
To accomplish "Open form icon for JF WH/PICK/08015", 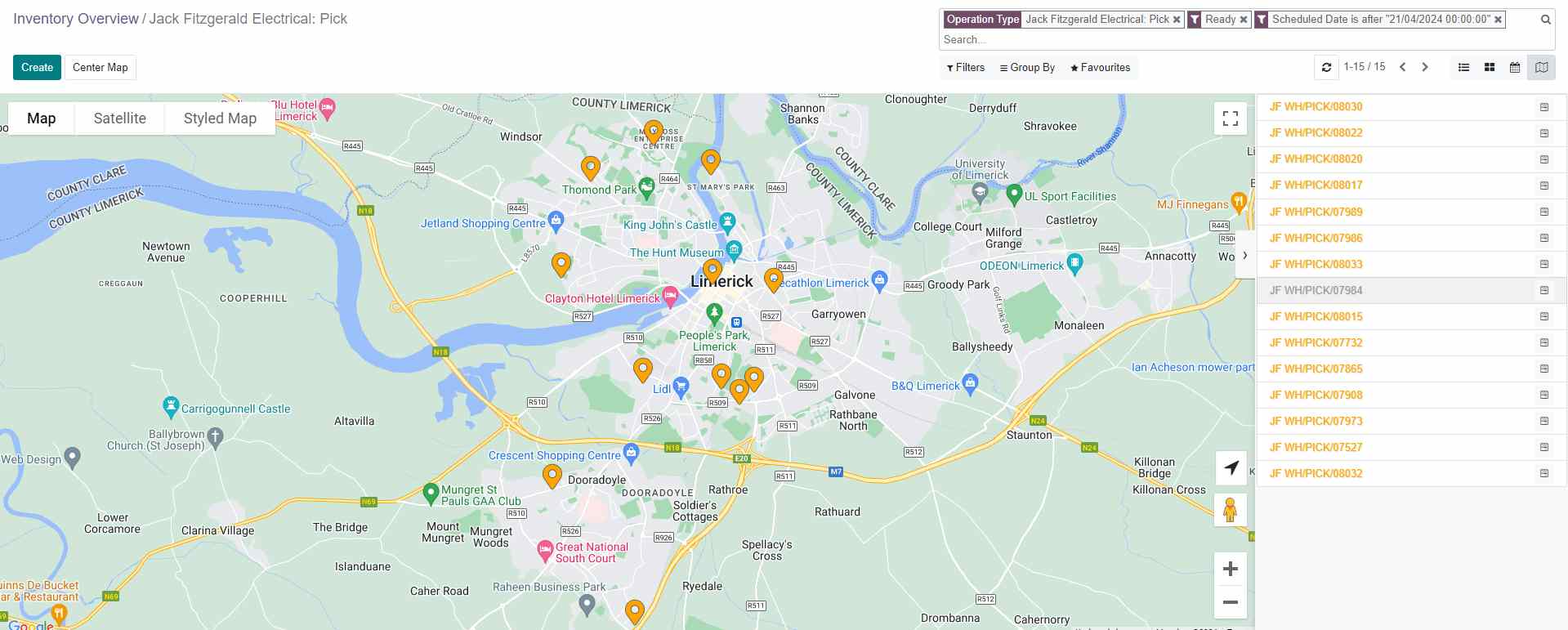I will pos(1544,316).
